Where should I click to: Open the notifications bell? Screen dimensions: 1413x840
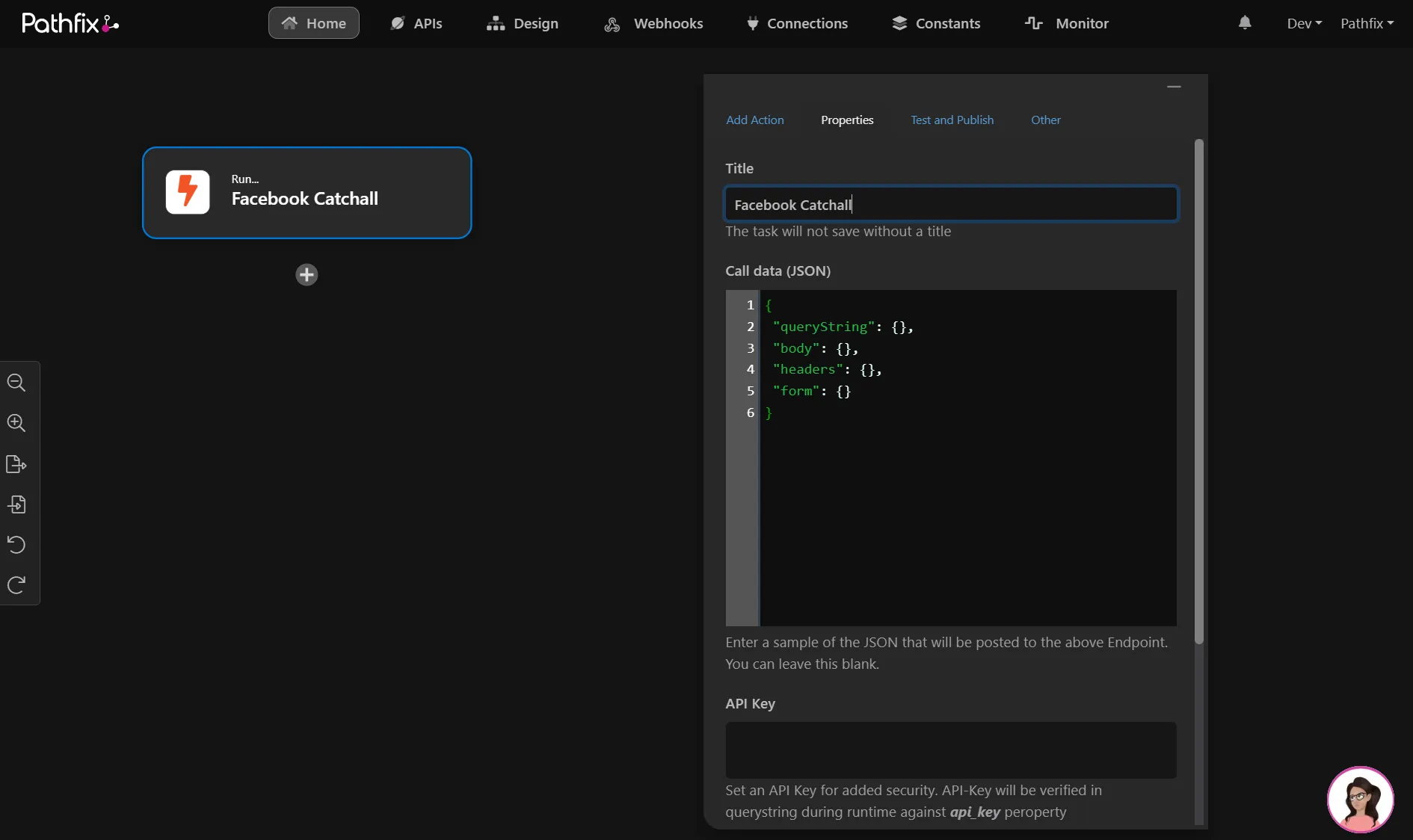coord(1245,23)
